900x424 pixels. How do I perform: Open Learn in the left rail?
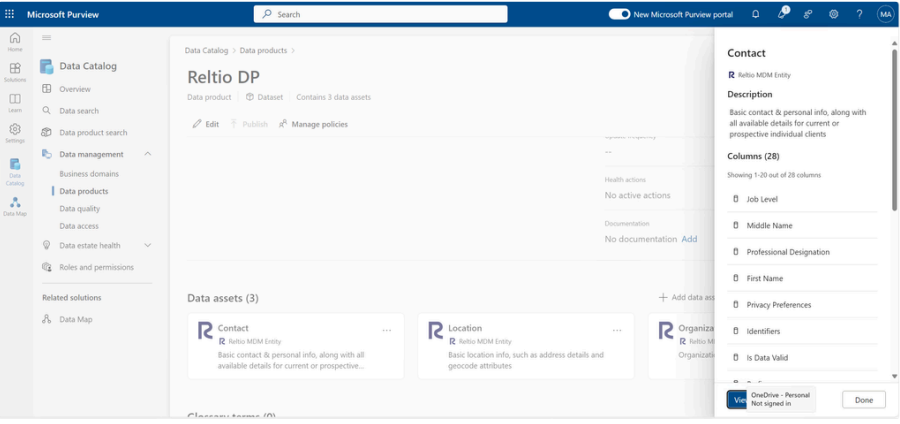(15, 103)
